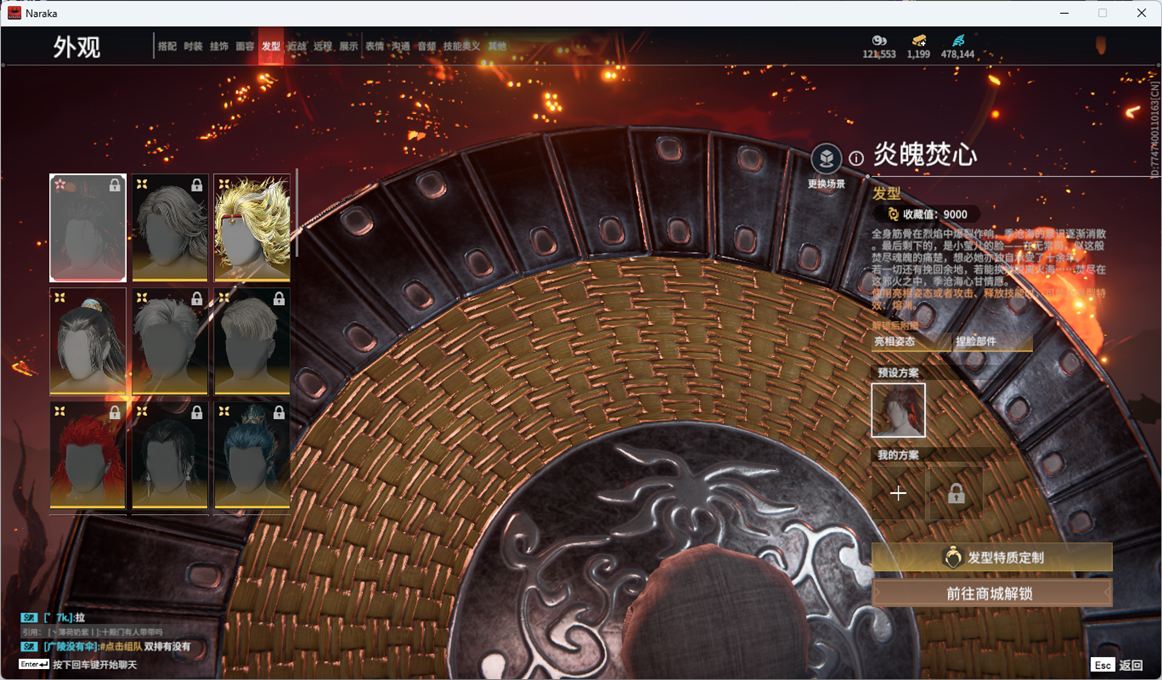Select the locked red-topped first hairstyle thumbnail
The width and height of the screenshot is (1162, 680).
[x=88, y=227]
